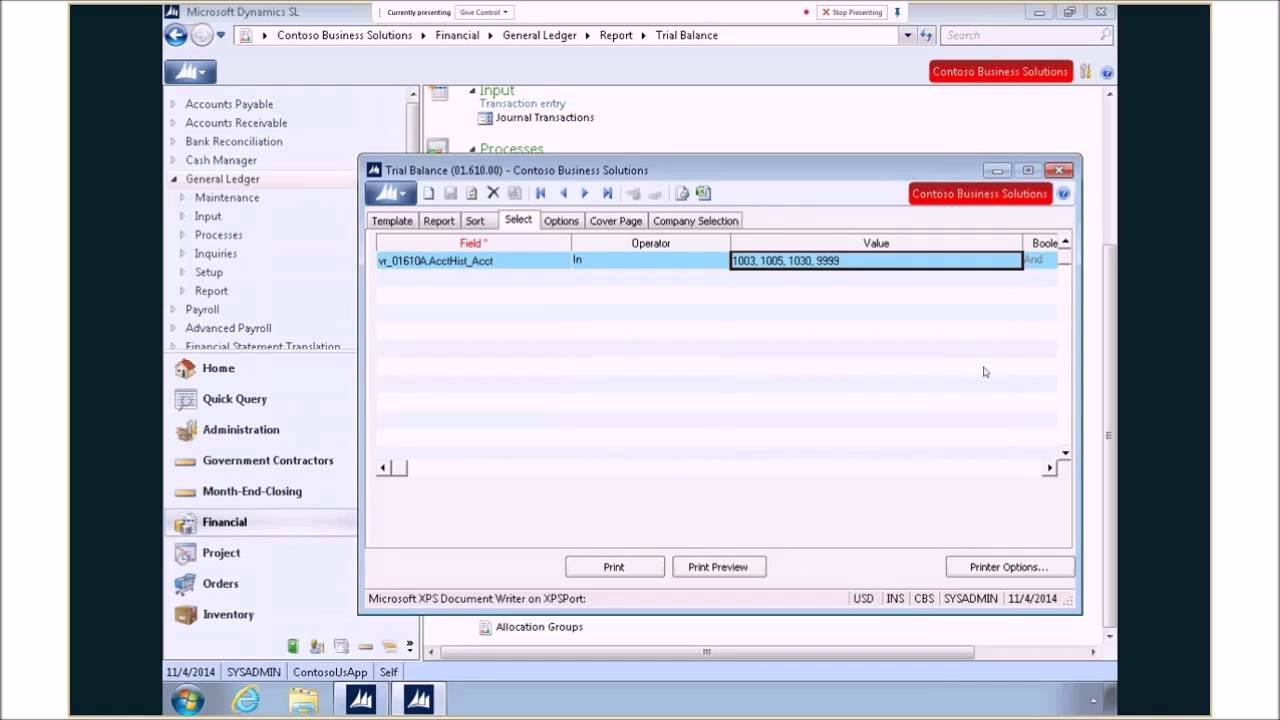Go to the next record

tap(585, 193)
